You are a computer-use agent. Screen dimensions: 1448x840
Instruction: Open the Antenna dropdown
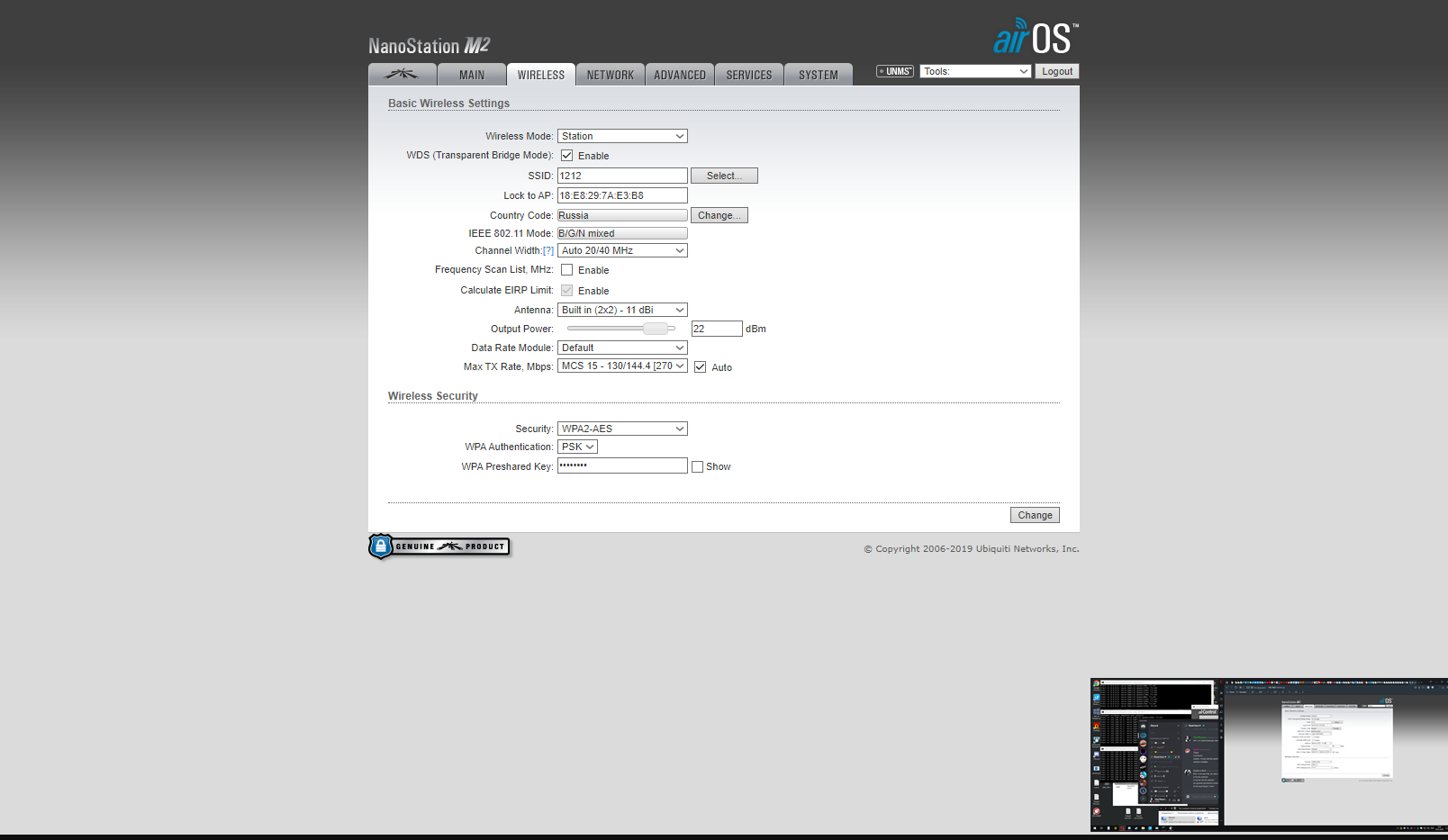pos(622,310)
